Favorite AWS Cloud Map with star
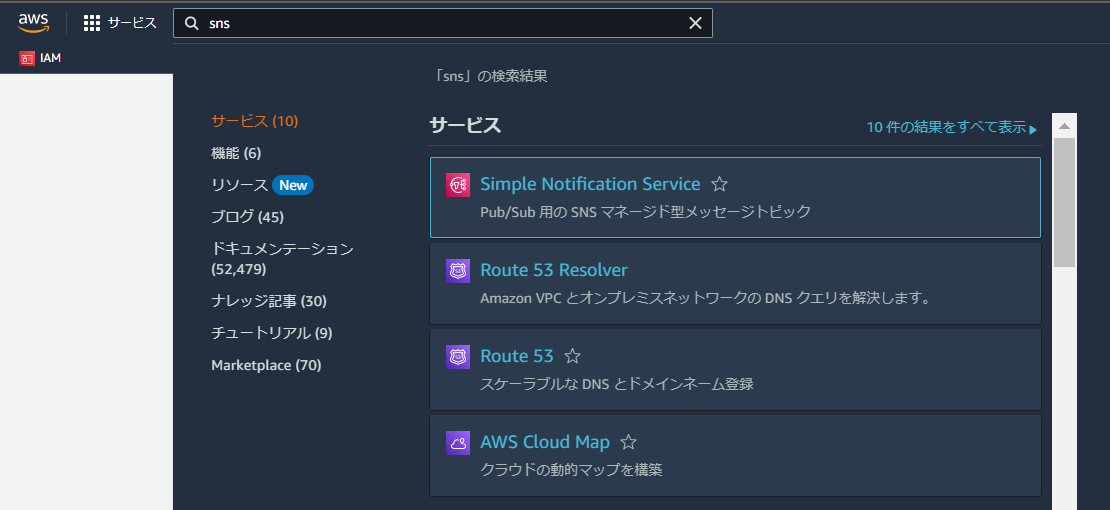This screenshot has height=510, width=1110. [x=629, y=443]
